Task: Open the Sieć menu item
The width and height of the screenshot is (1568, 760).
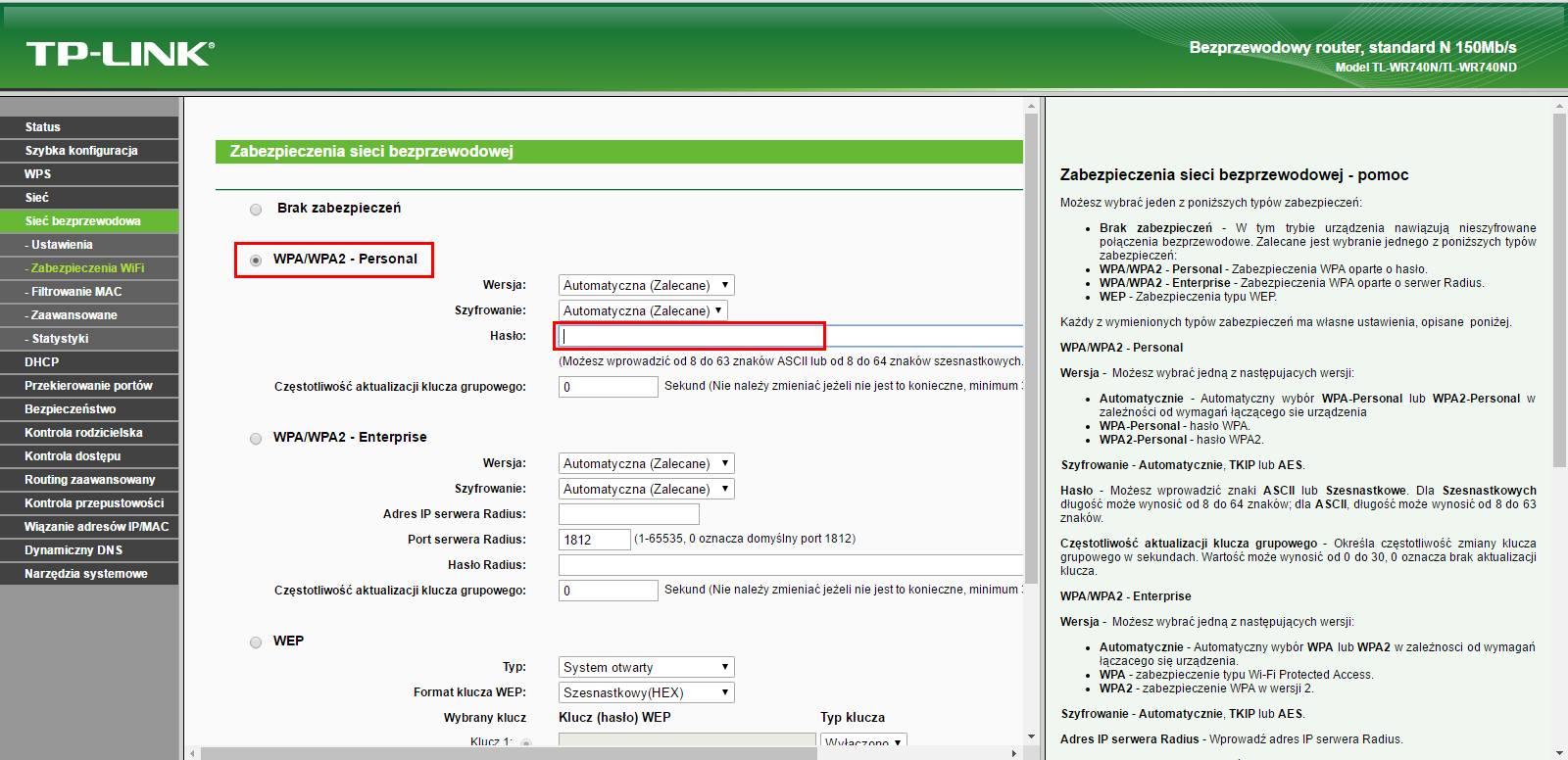Action: [x=89, y=198]
